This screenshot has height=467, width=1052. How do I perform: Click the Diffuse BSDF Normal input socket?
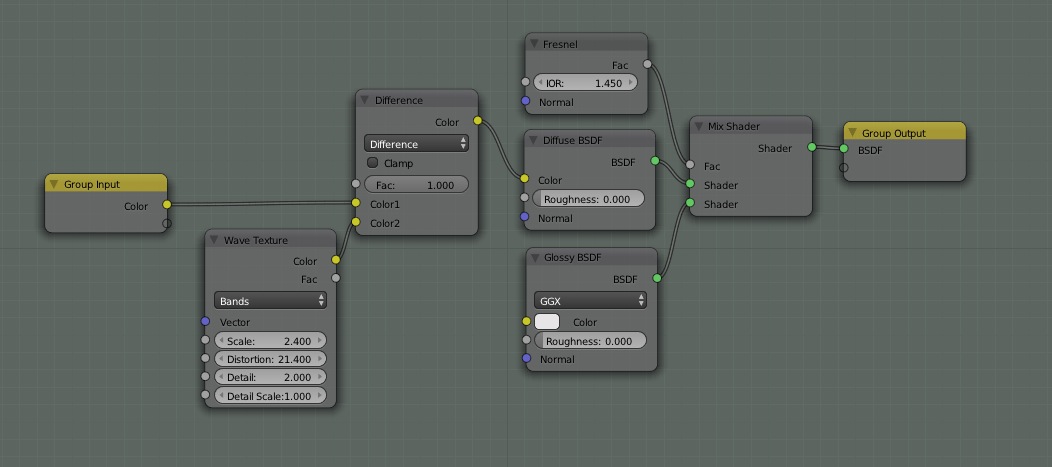point(525,217)
